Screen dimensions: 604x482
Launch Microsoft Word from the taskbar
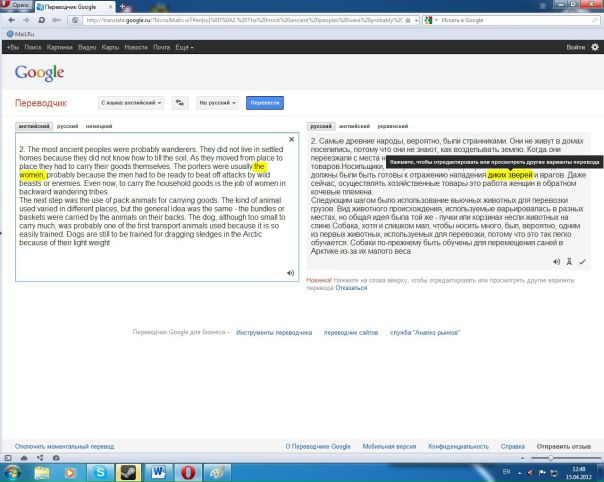point(158,468)
